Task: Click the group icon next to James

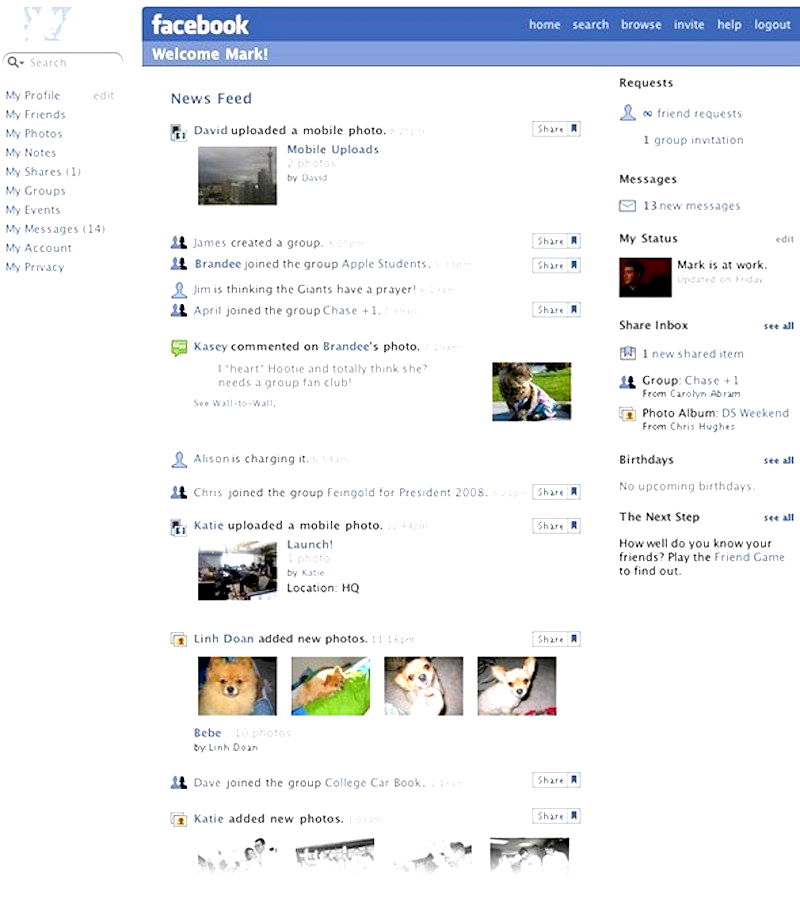Action: pyautogui.click(x=179, y=242)
